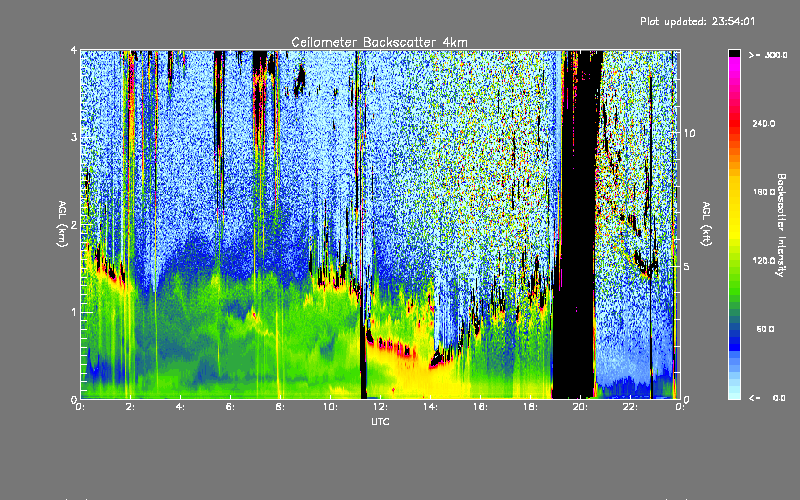Click the '5' label on the kft axis

point(687,266)
